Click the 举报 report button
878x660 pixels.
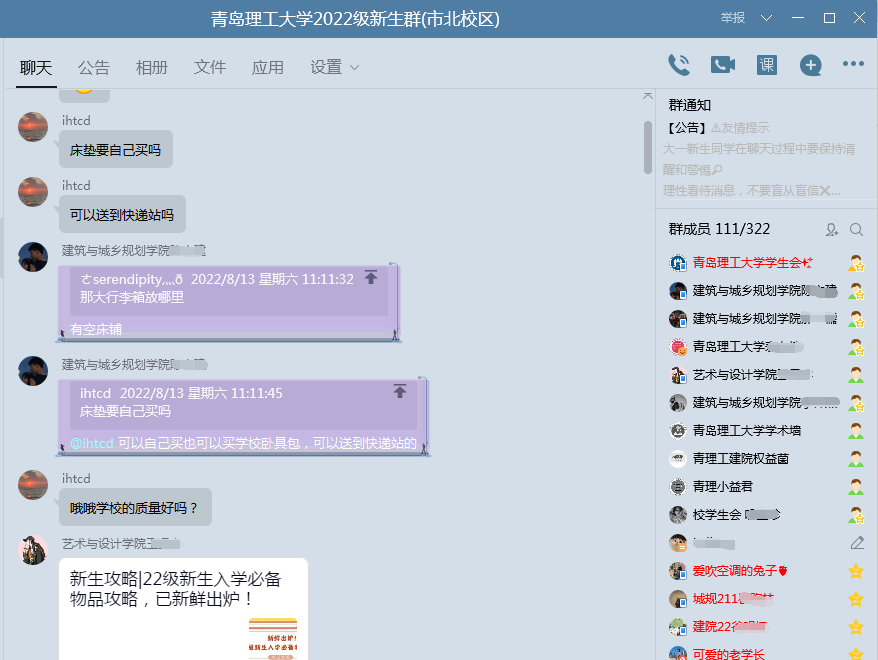(x=733, y=18)
